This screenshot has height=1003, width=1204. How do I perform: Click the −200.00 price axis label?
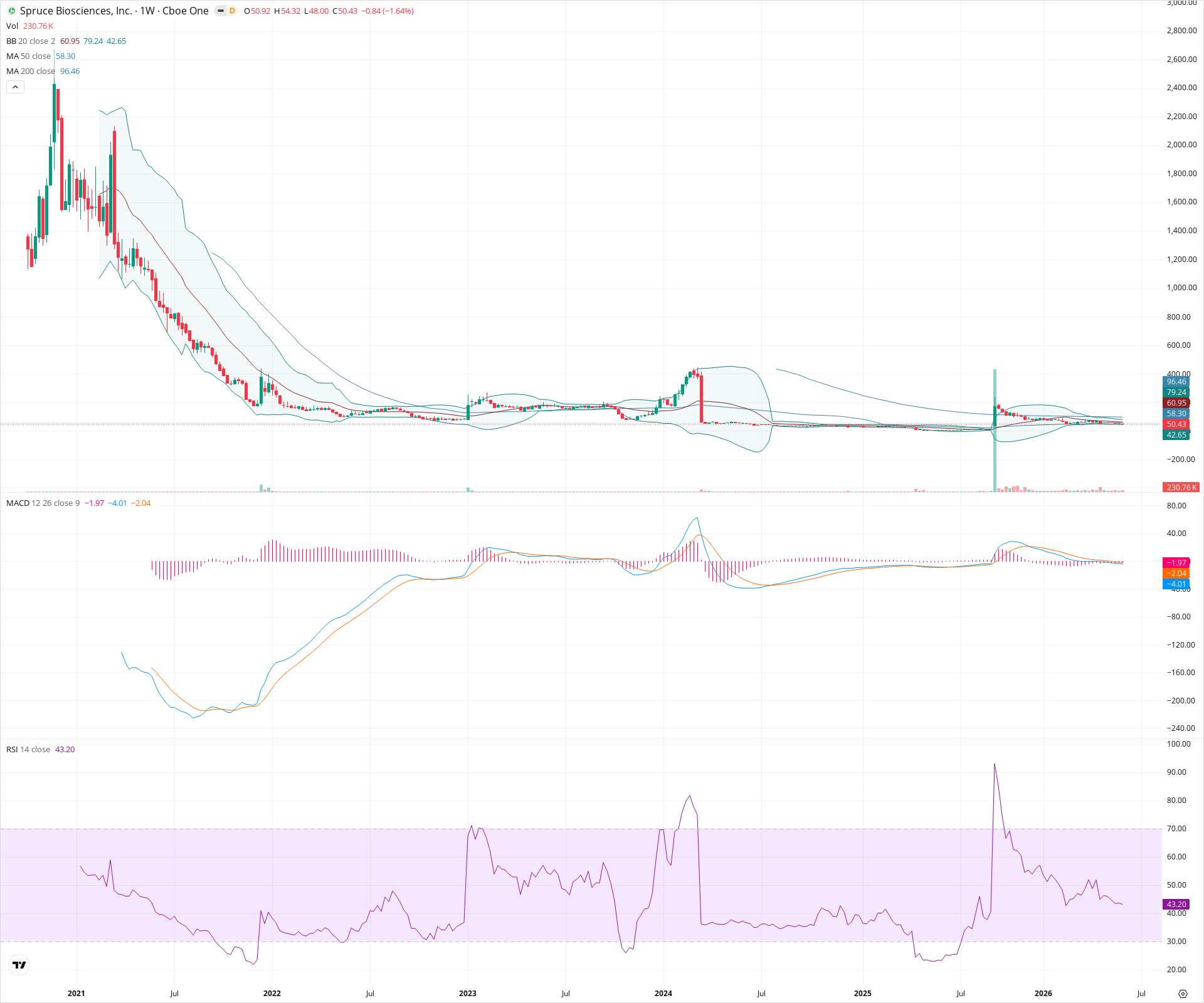pyautogui.click(x=1181, y=459)
